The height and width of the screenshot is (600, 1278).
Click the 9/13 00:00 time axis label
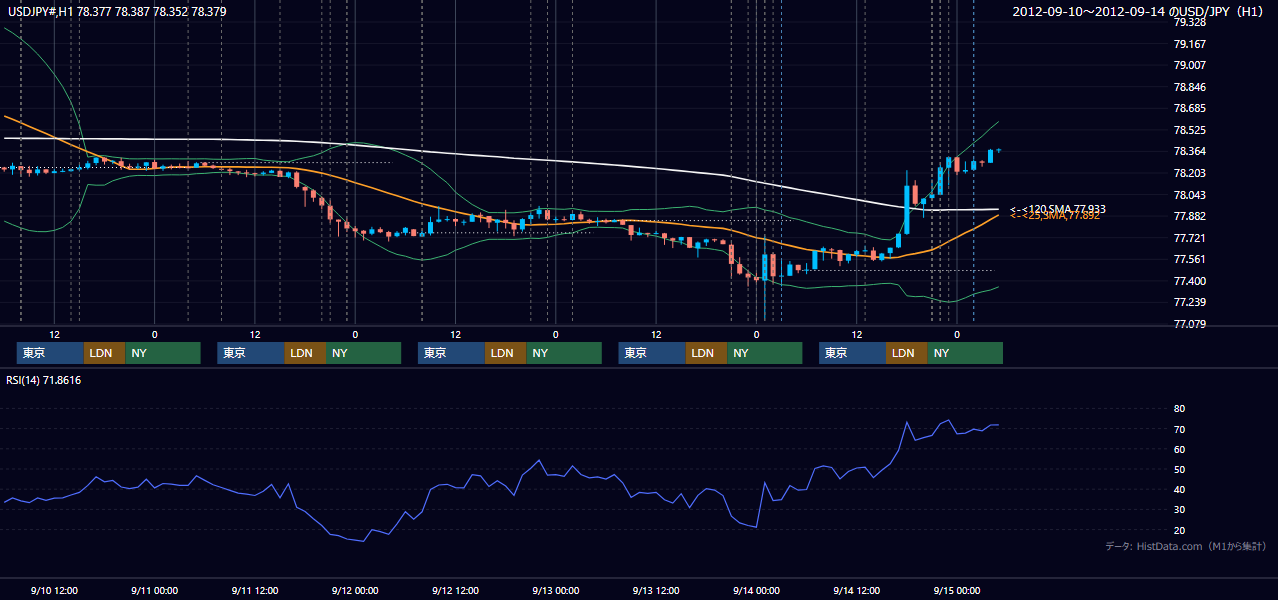tap(555, 590)
